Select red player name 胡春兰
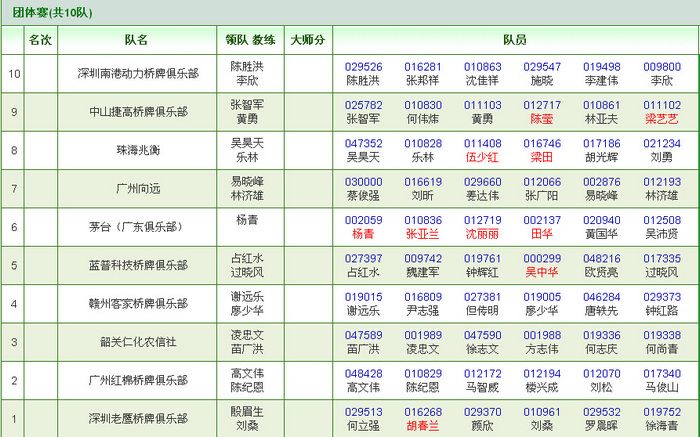Screen dimensions: 700x437 click(423, 426)
